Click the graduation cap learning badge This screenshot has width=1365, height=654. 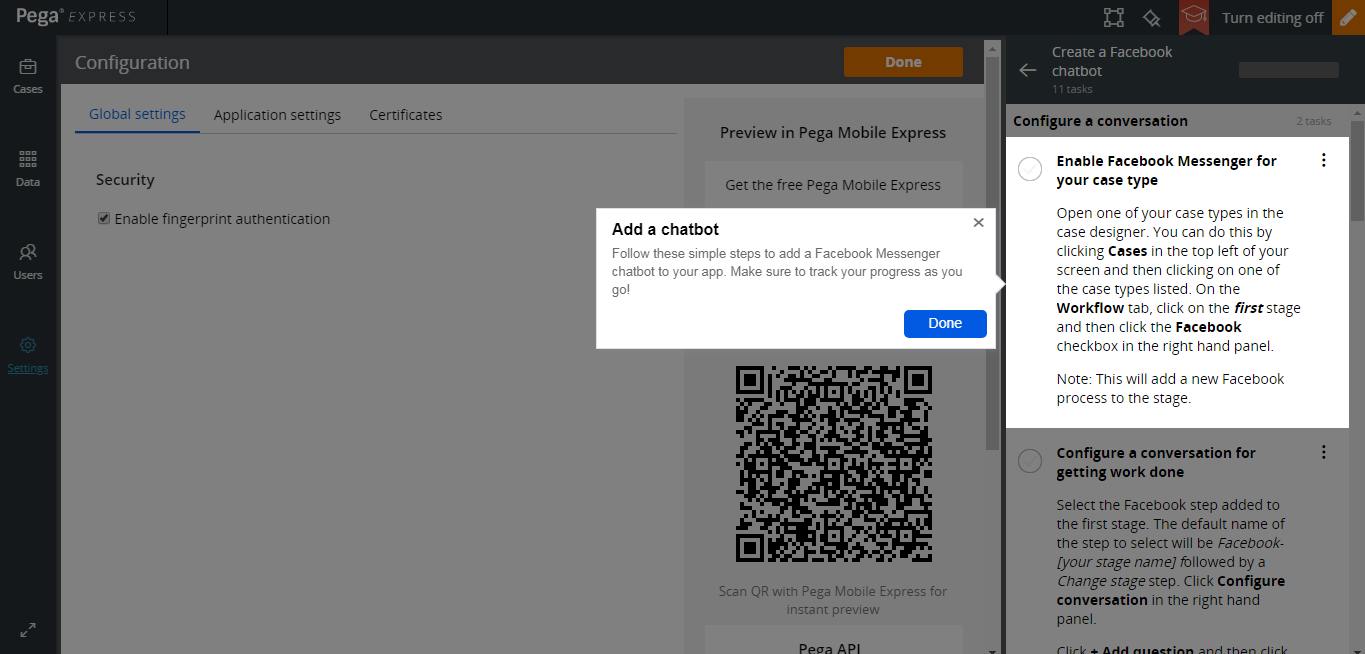1194,17
